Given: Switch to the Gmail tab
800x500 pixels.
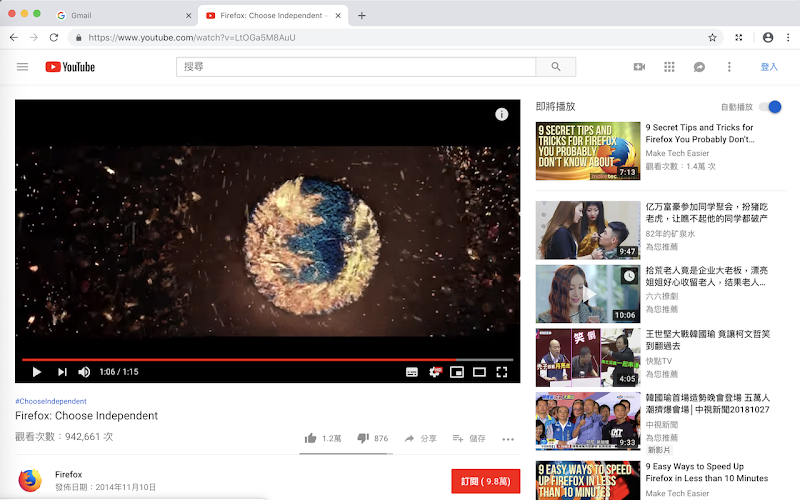Looking at the screenshot, I should [x=122, y=15].
